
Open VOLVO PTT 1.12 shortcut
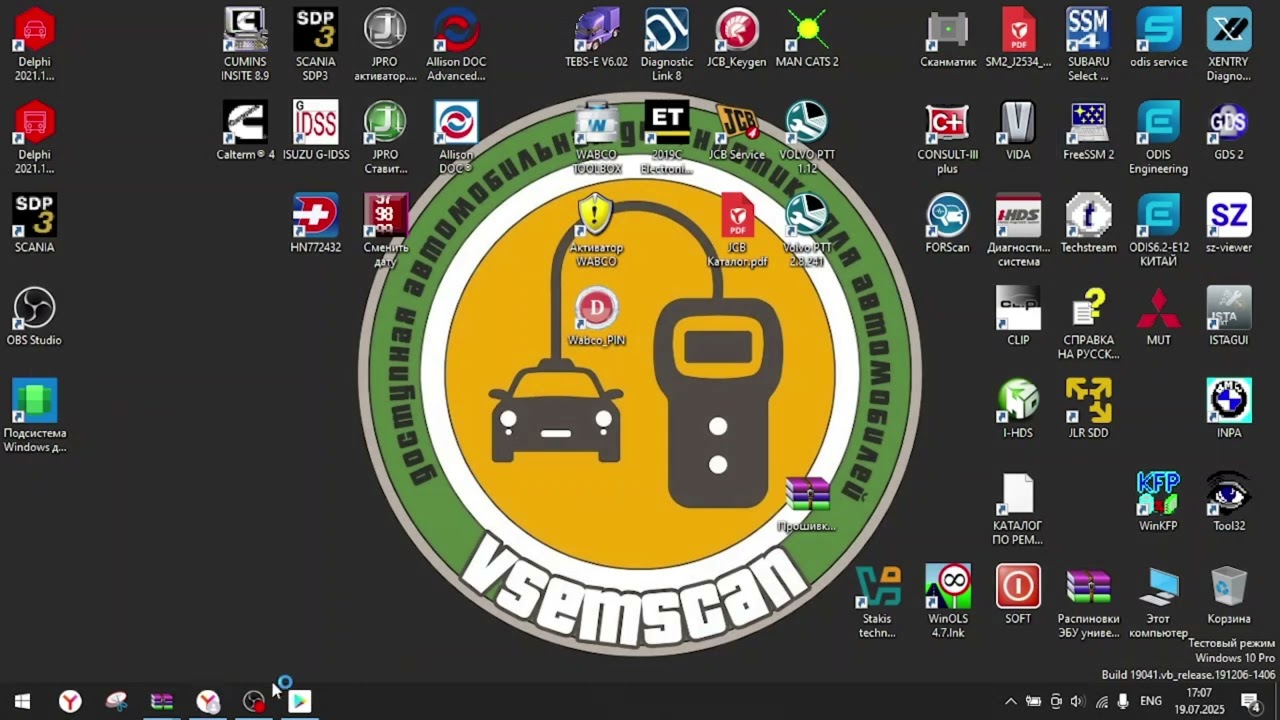point(807,137)
